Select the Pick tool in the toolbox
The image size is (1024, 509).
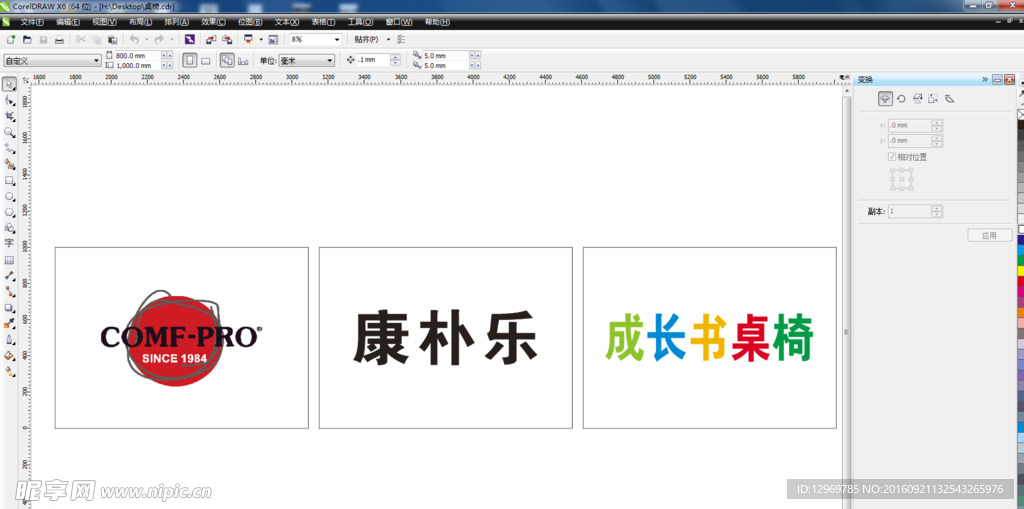[9, 85]
